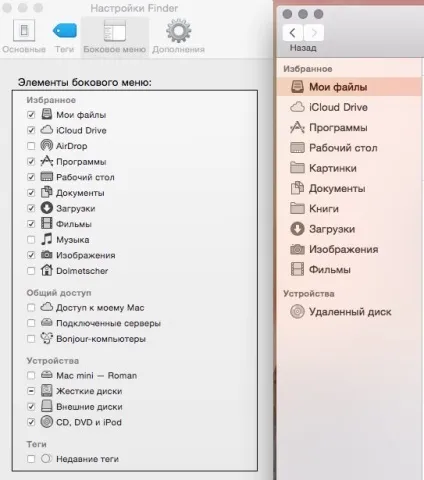The height and width of the screenshot is (480, 424).
Task: Check the Dolmetscher home folder checkbox
Action: [x=31, y=271]
